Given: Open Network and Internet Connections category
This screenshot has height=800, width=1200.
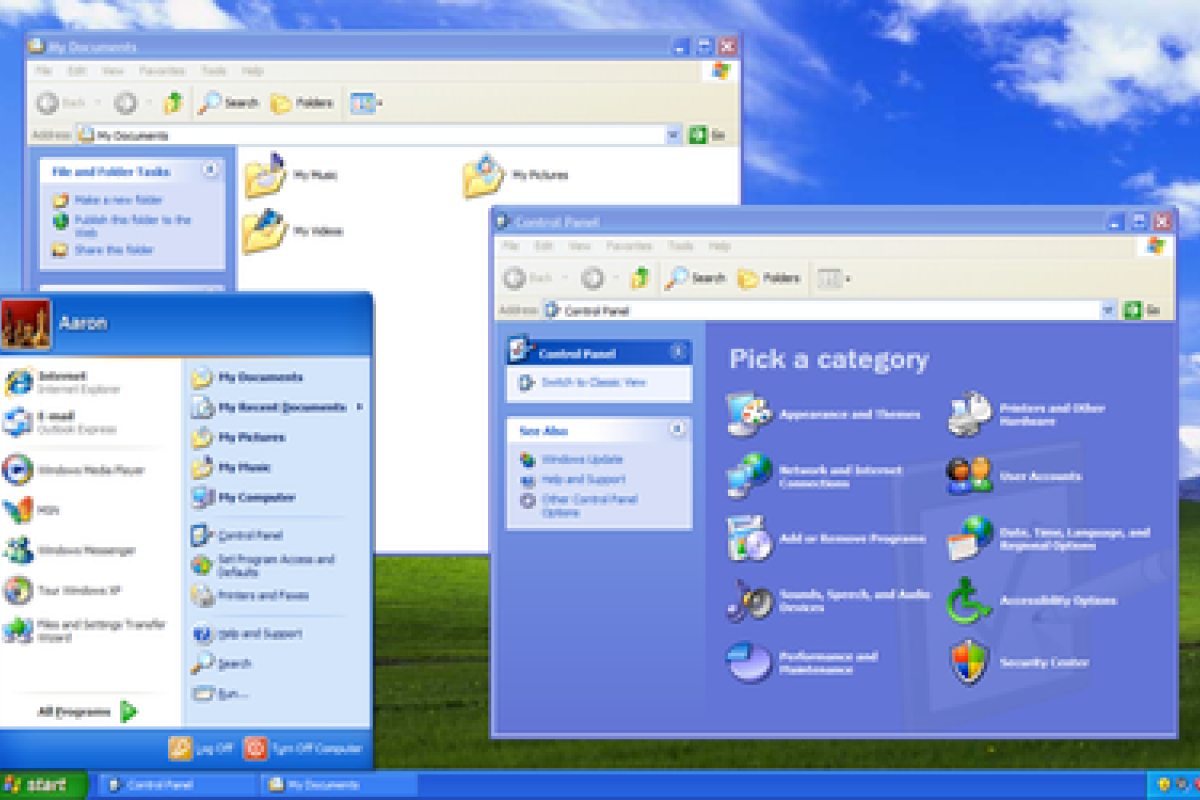Looking at the screenshot, I should click(x=839, y=476).
